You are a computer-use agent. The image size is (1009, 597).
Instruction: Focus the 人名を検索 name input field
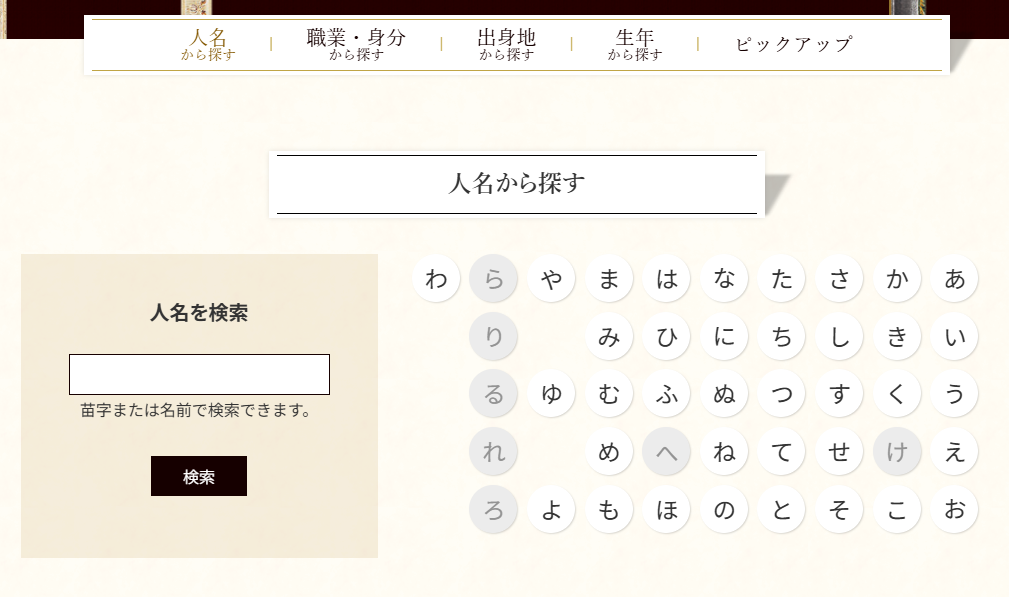coord(199,374)
